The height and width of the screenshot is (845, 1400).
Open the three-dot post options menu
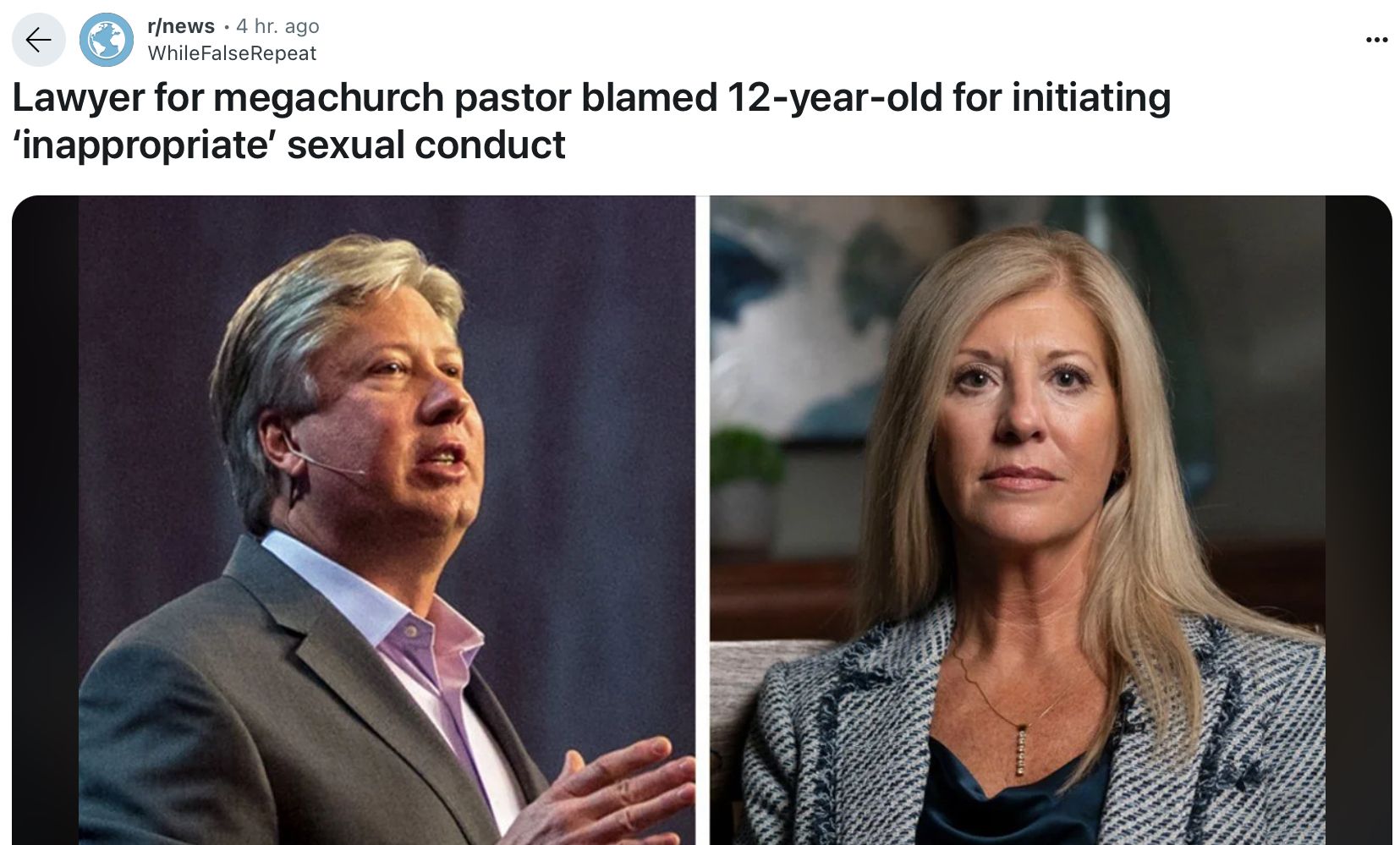point(1376,40)
